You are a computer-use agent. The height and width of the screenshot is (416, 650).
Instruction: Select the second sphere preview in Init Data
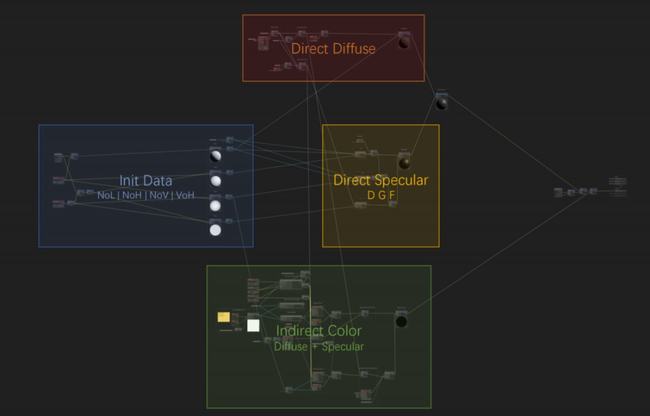[215, 181]
